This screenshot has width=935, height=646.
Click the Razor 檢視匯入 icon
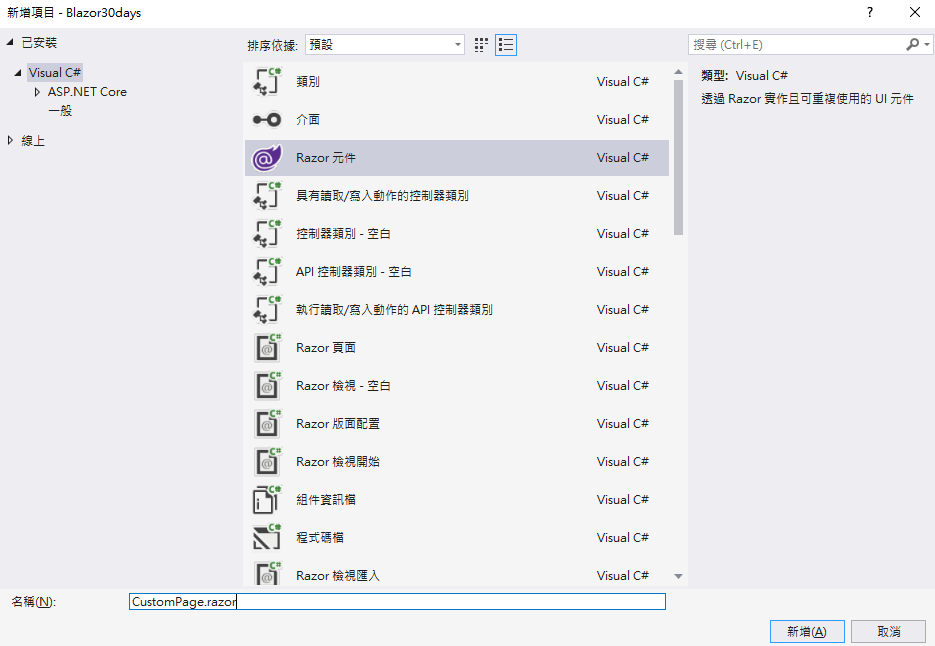click(x=268, y=574)
